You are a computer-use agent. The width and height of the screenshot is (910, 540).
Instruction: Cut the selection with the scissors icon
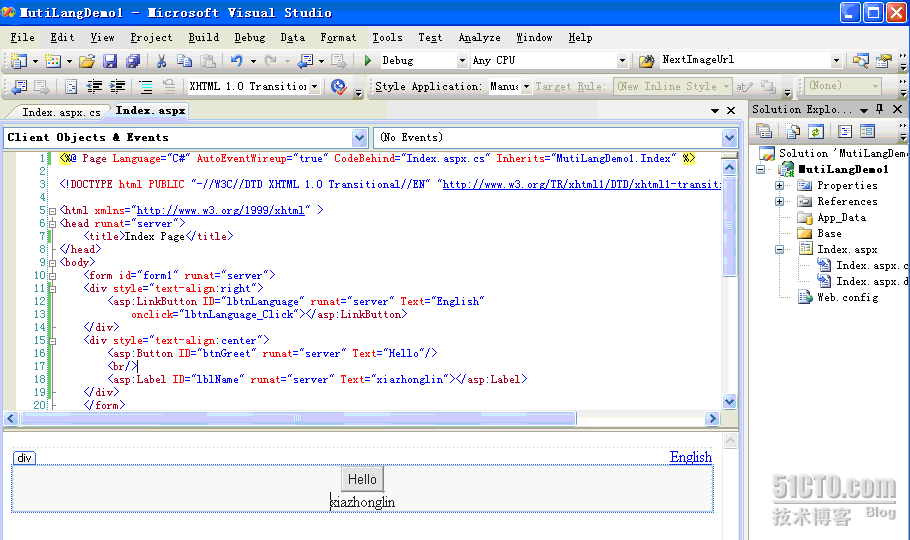tap(162, 60)
